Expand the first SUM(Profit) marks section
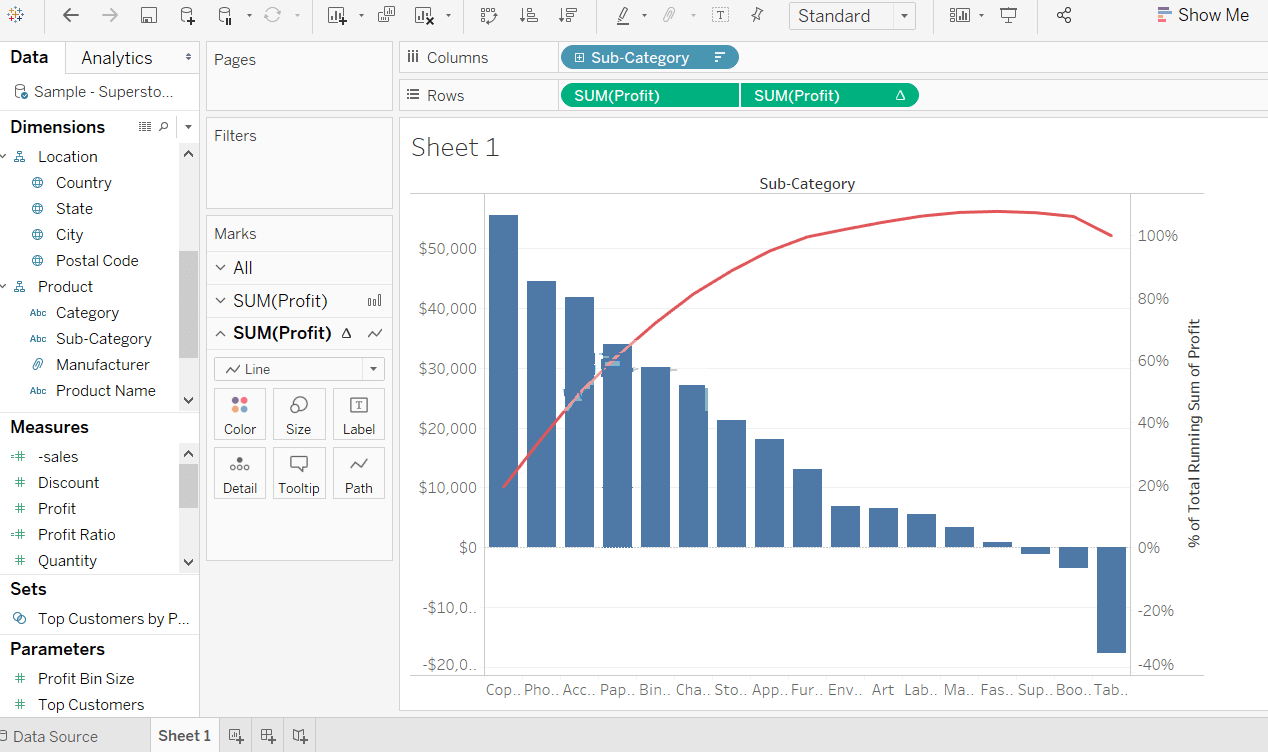The width and height of the screenshot is (1268, 752). [x=221, y=301]
